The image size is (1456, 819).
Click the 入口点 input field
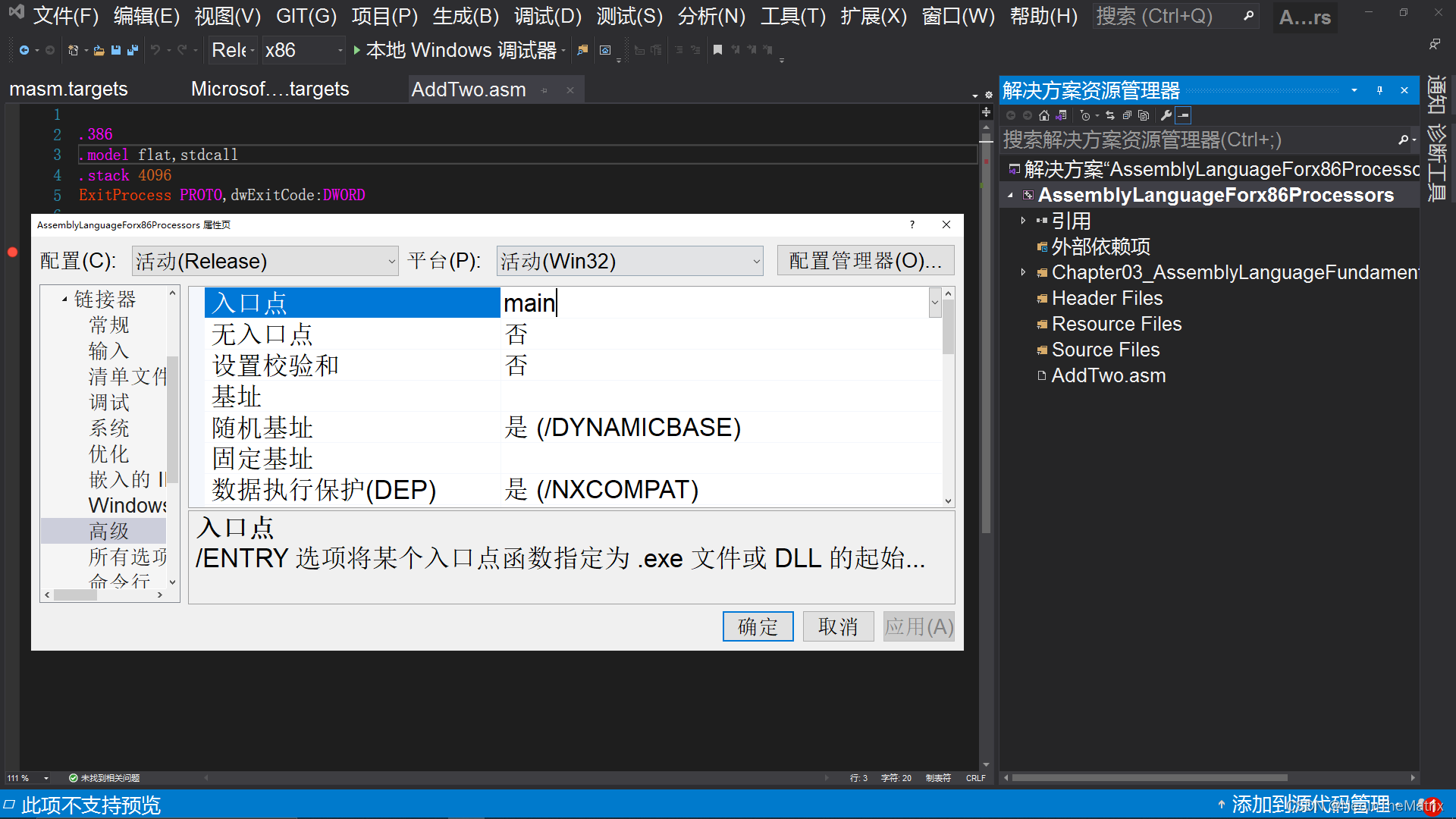point(715,303)
